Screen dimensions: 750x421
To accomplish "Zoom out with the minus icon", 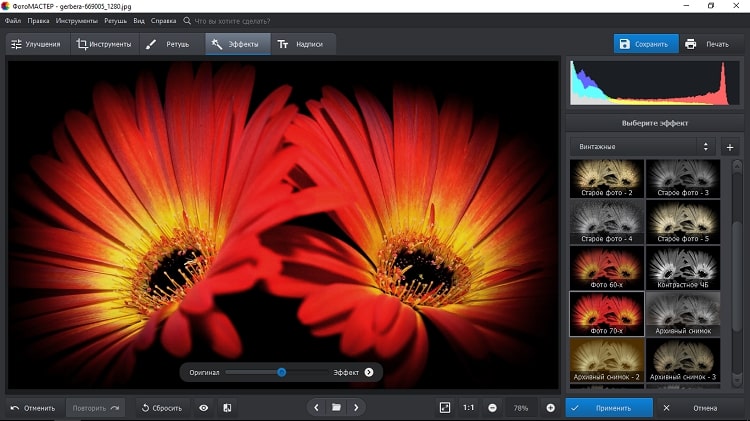I will pos(493,408).
